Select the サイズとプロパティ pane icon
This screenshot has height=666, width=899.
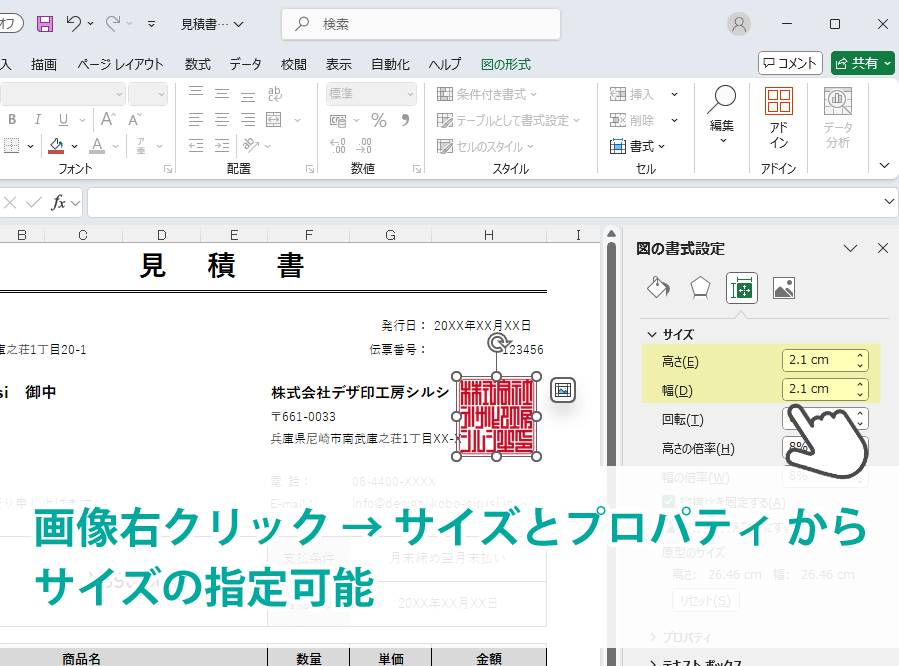click(741, 288)
